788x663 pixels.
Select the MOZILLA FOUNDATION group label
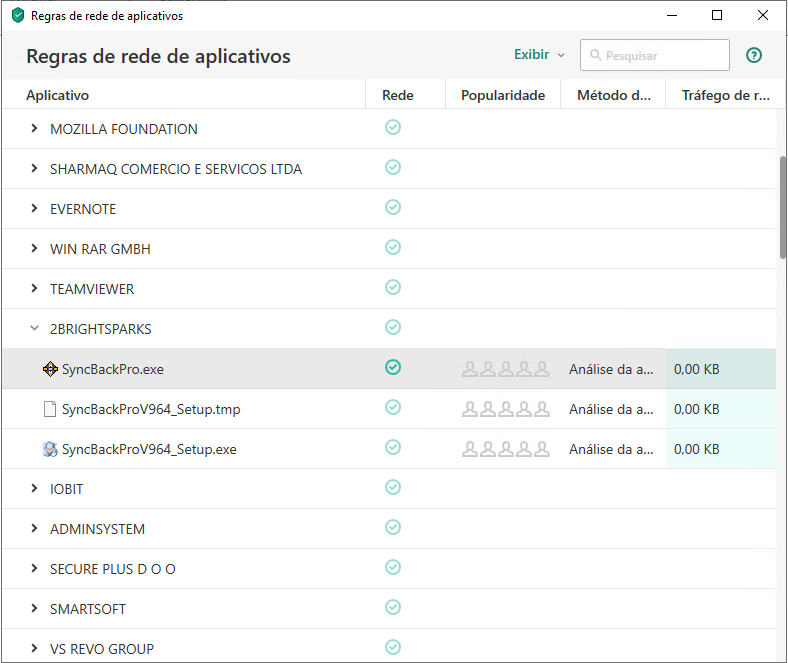(x=124, y=129)
